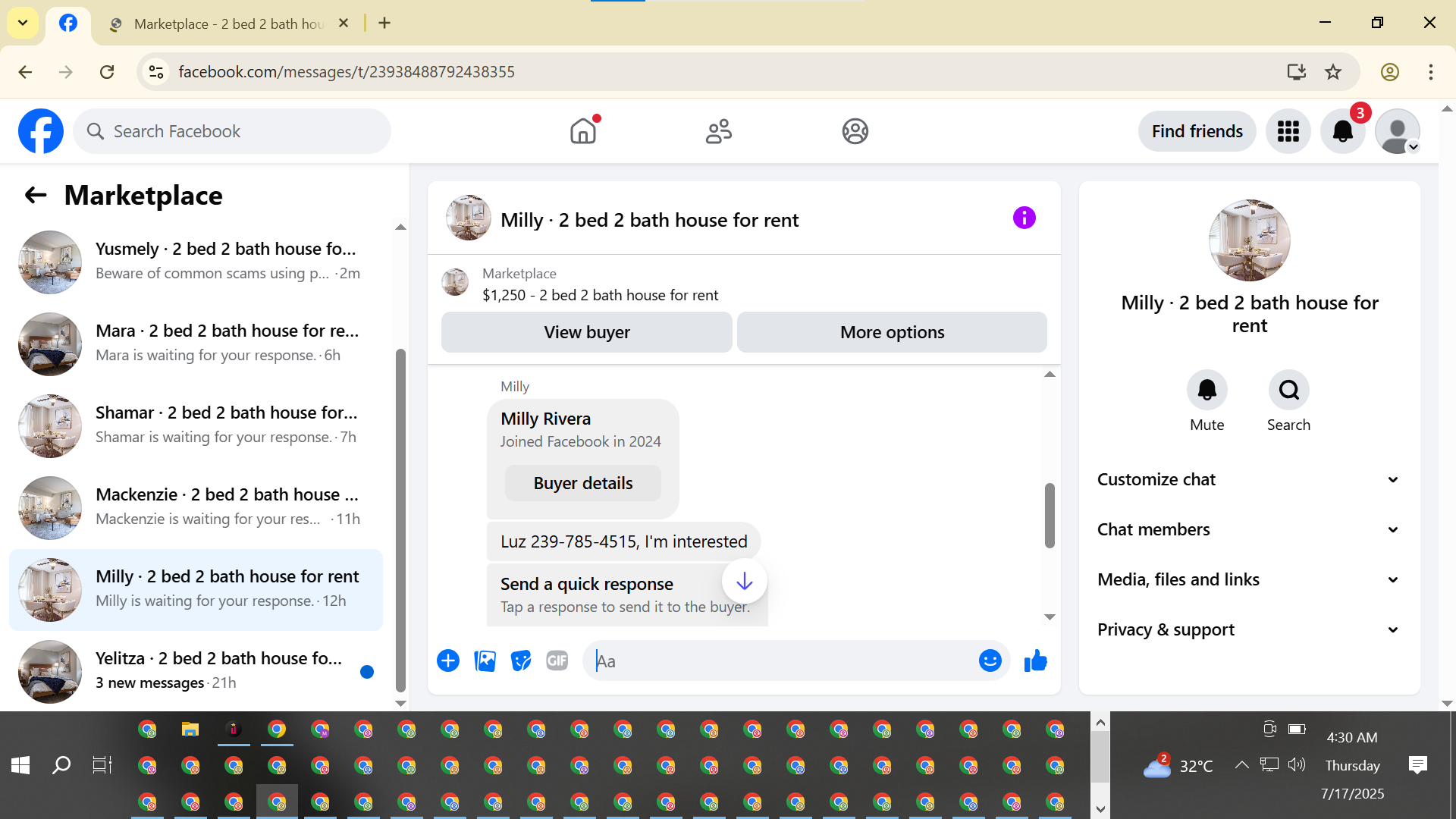Expand Privacy & support section
This screenshot has width=1456, height=819.
tap(1249, 629)
